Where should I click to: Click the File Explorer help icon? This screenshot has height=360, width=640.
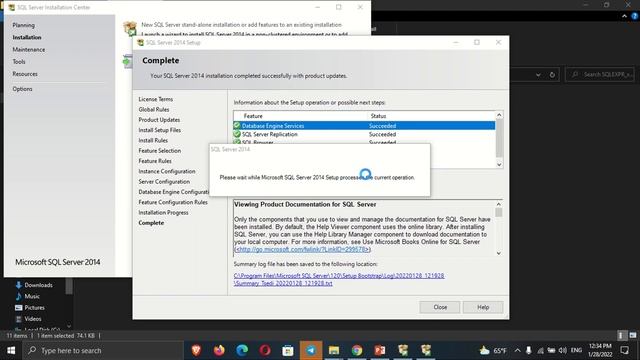coord(635,16)
